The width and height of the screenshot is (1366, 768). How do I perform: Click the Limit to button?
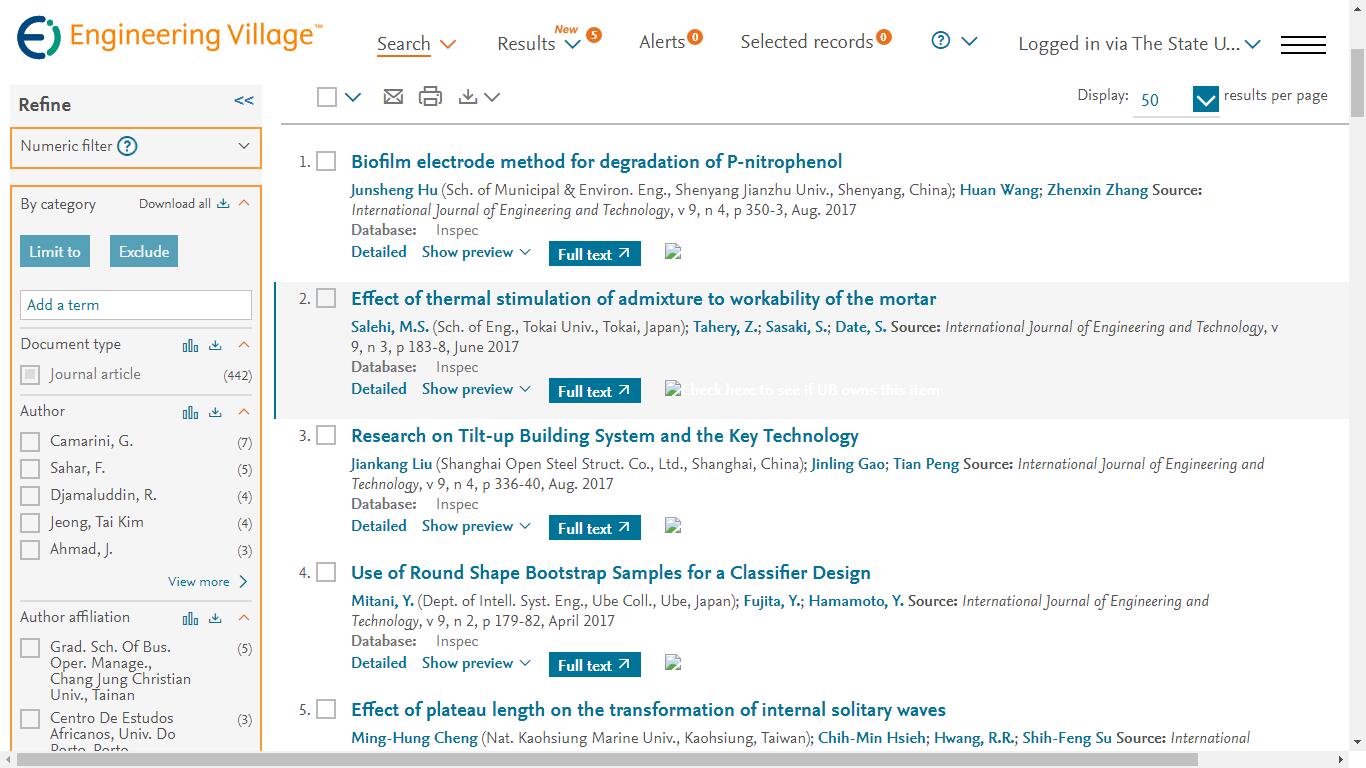(x=55, y=252)
